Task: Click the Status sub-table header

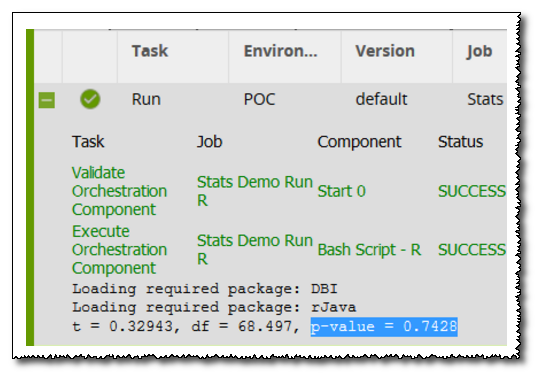Action: (460, 142)
